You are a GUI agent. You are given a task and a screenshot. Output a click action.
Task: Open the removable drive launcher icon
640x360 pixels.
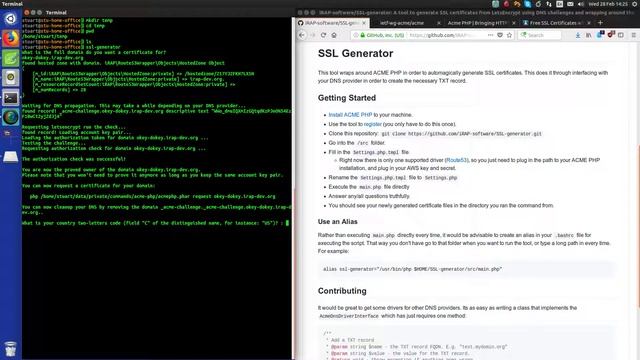click(x=11, y=156)
